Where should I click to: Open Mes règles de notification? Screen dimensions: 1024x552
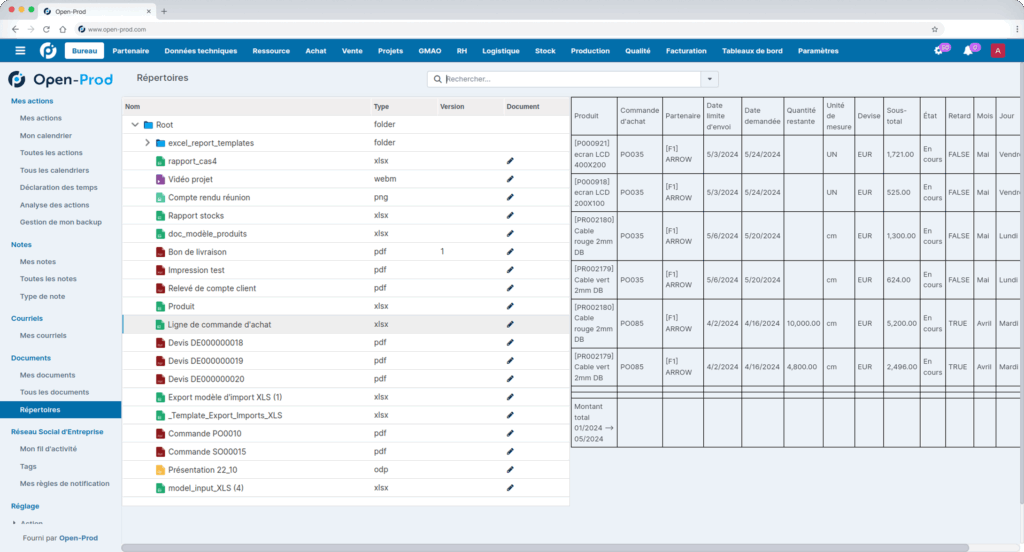tap(65, 484)
